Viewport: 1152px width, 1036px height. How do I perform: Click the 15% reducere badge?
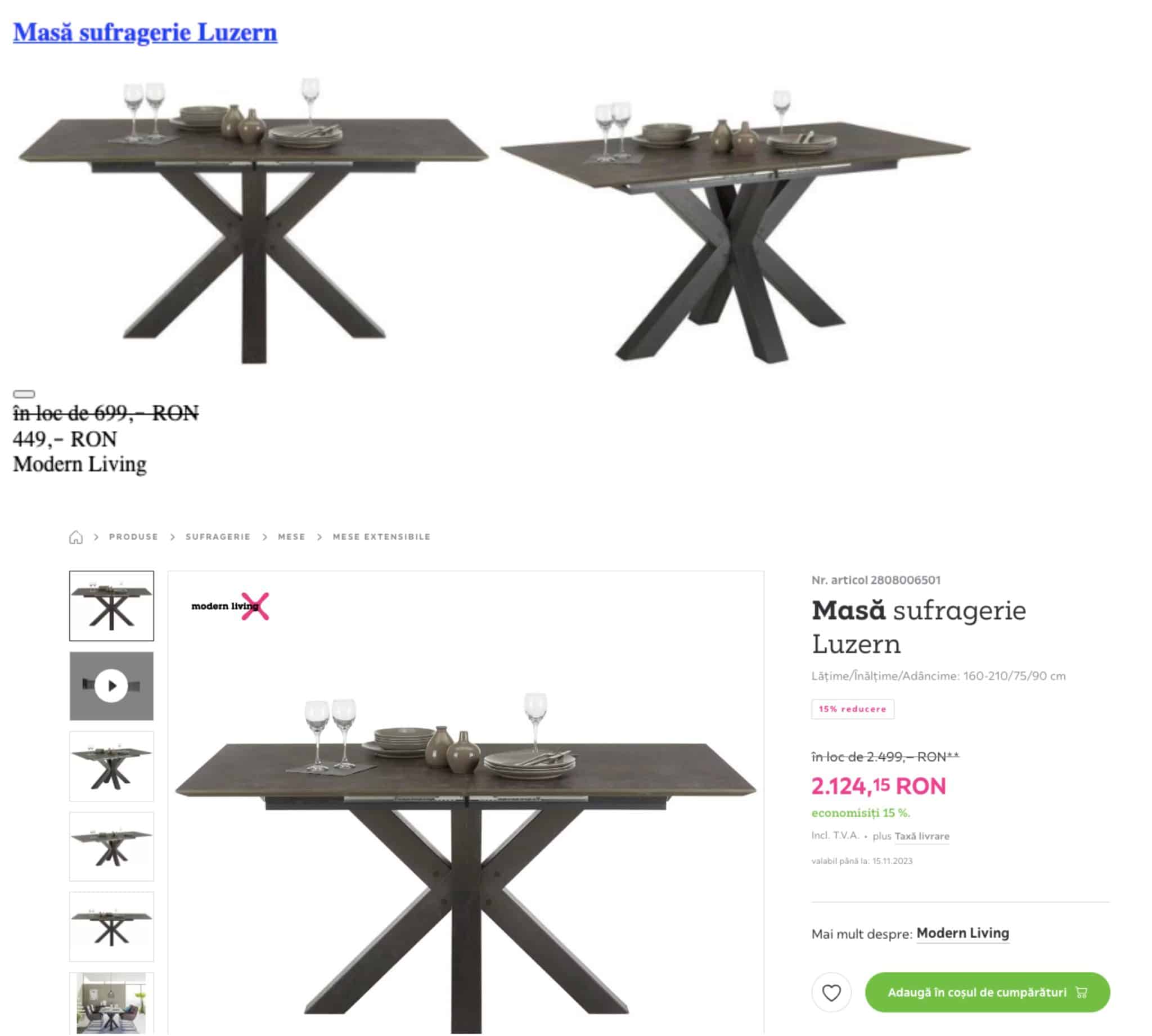click(853, 709)
